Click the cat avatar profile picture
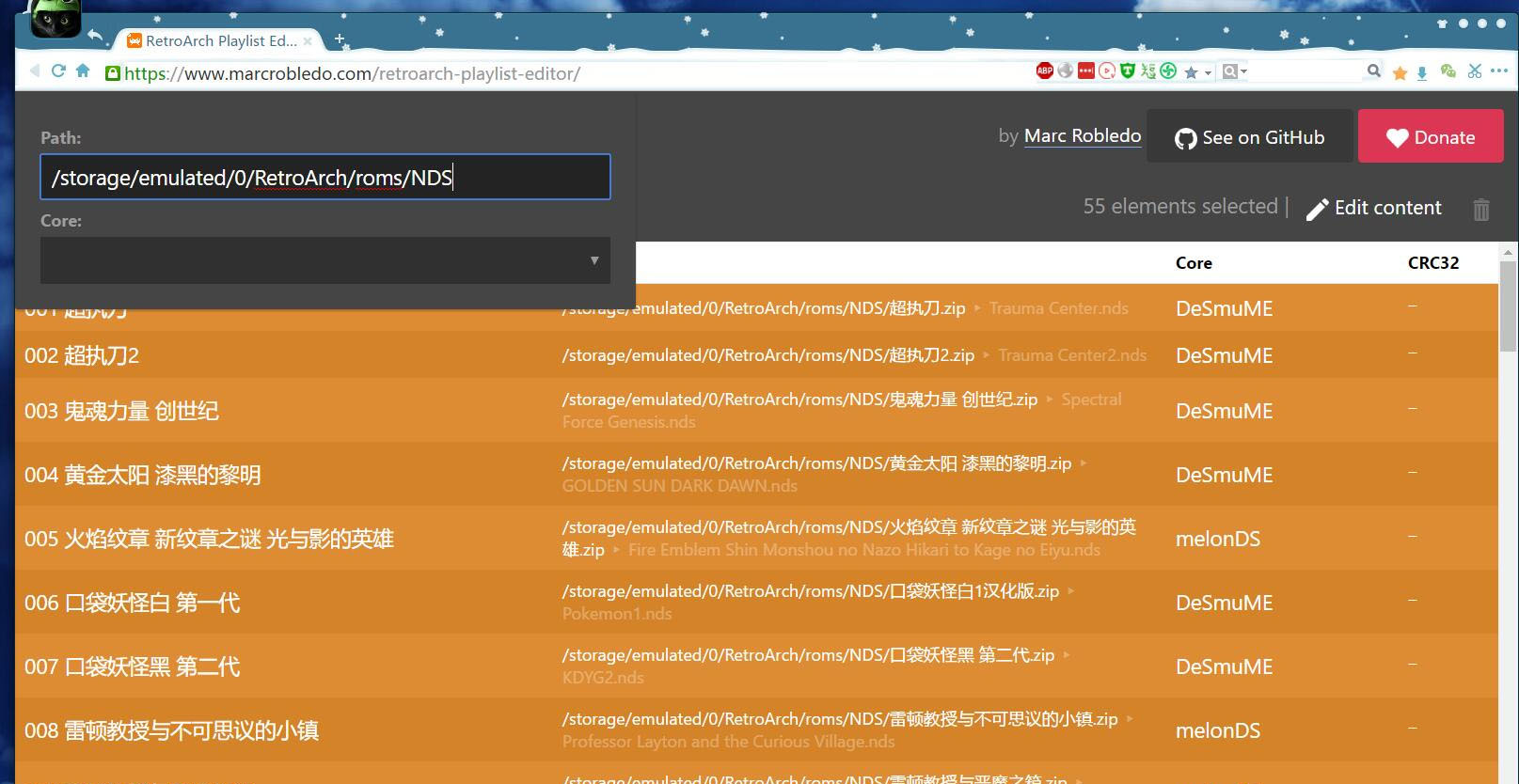The width and height of the screenshot is (1519, 784). click(55, 18)
